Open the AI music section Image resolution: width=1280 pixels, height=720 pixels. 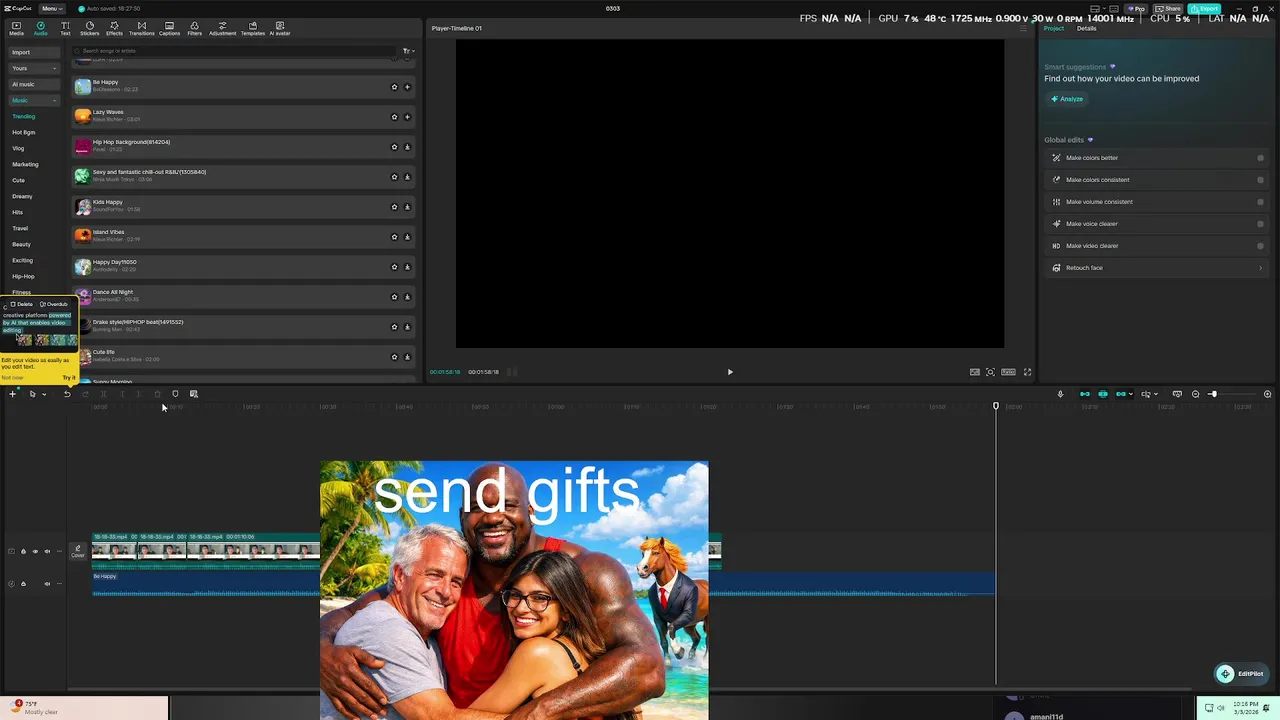pyautogui.click(x=35, y=84)
